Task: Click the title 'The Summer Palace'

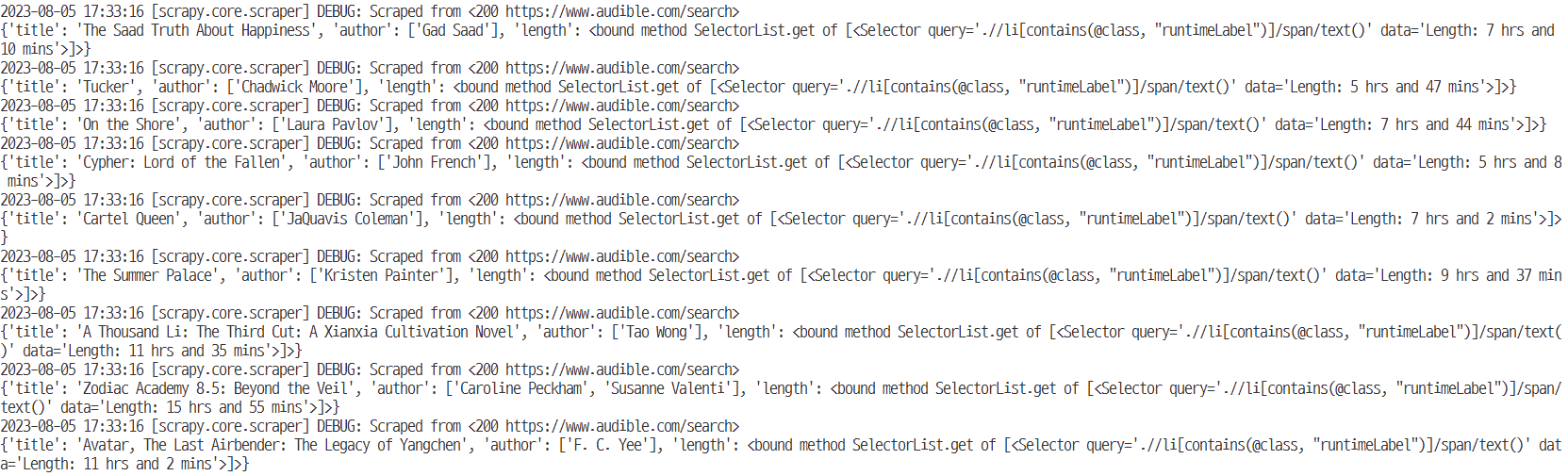Action: (147, 275)
